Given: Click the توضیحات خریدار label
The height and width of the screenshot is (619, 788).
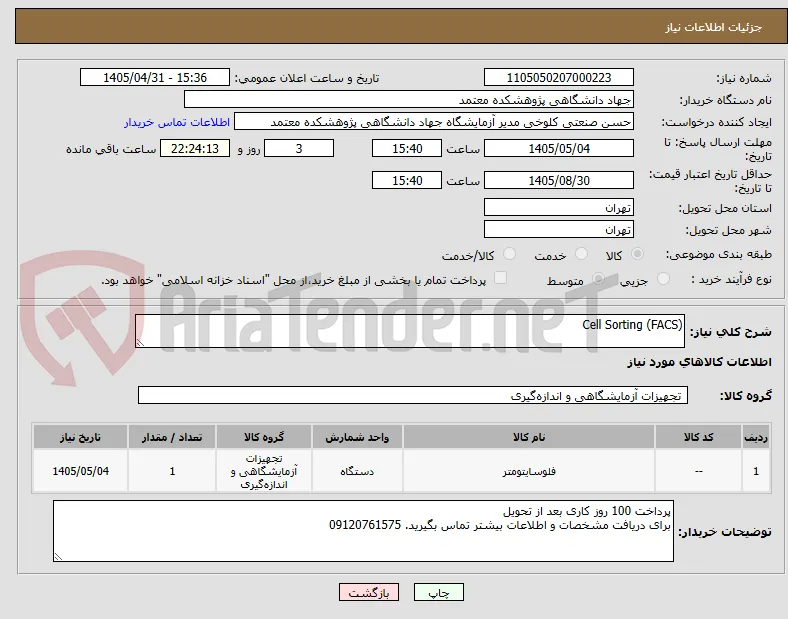Looking at the screenshot, I should (724, 532).
